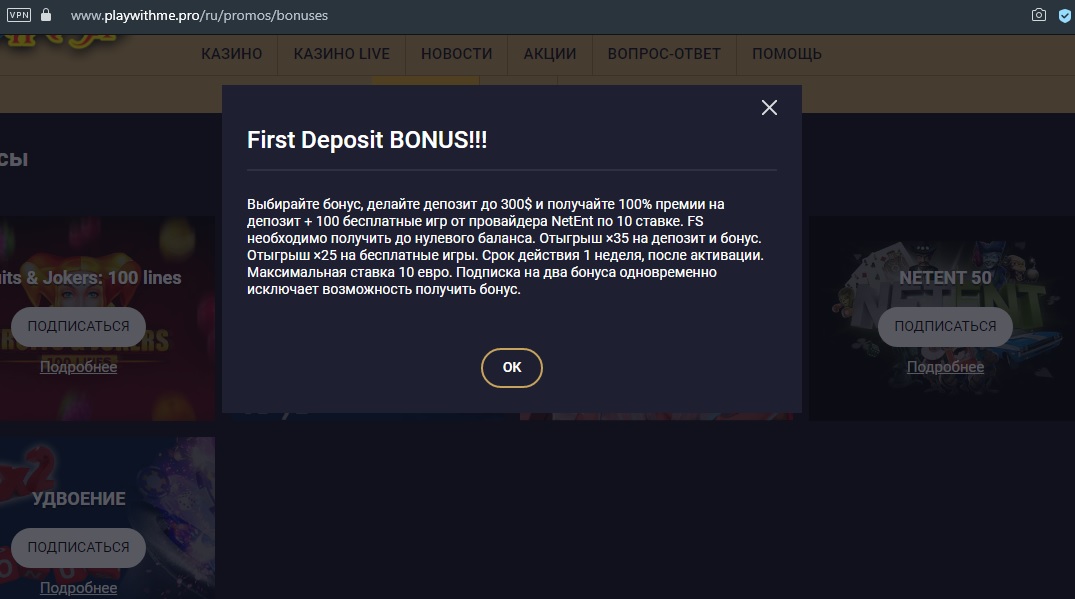Open Подробнее under the УДВОЕНИЕ bonus
The height and width of the screenshot is (599, 1075).
click(78, 587)
